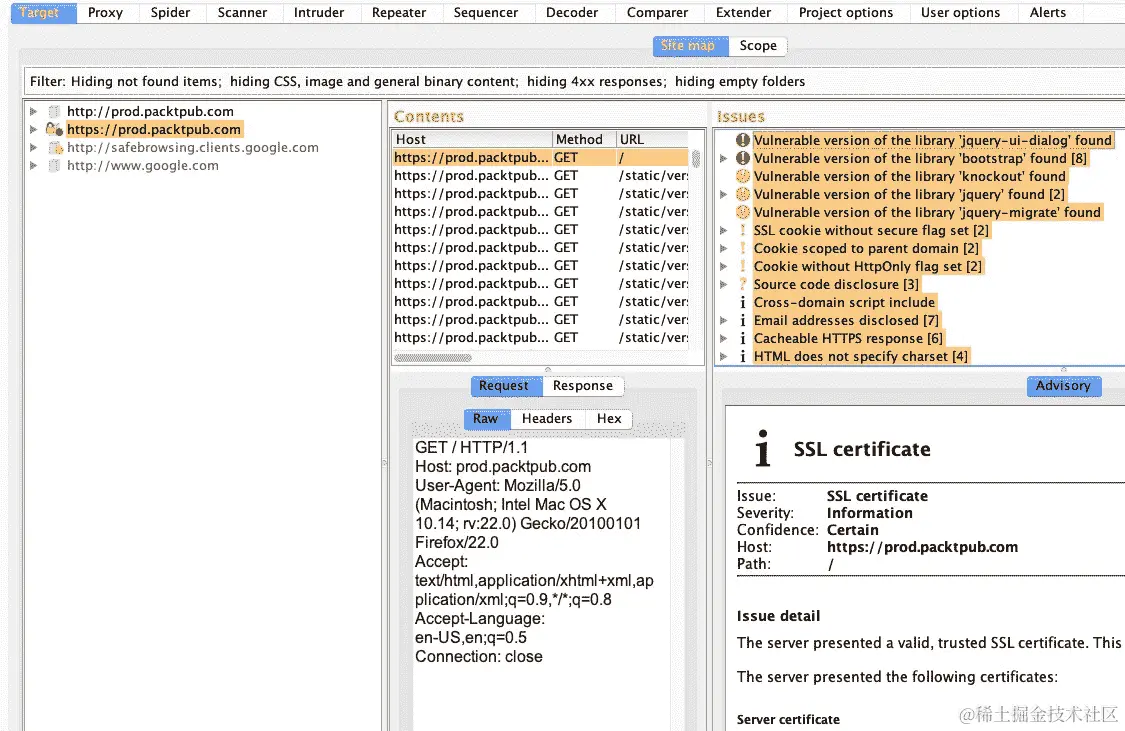Click the severity icon for Cookie without HttpOnly flag
Screen dimensions: 1125x731
click(743, 266)
